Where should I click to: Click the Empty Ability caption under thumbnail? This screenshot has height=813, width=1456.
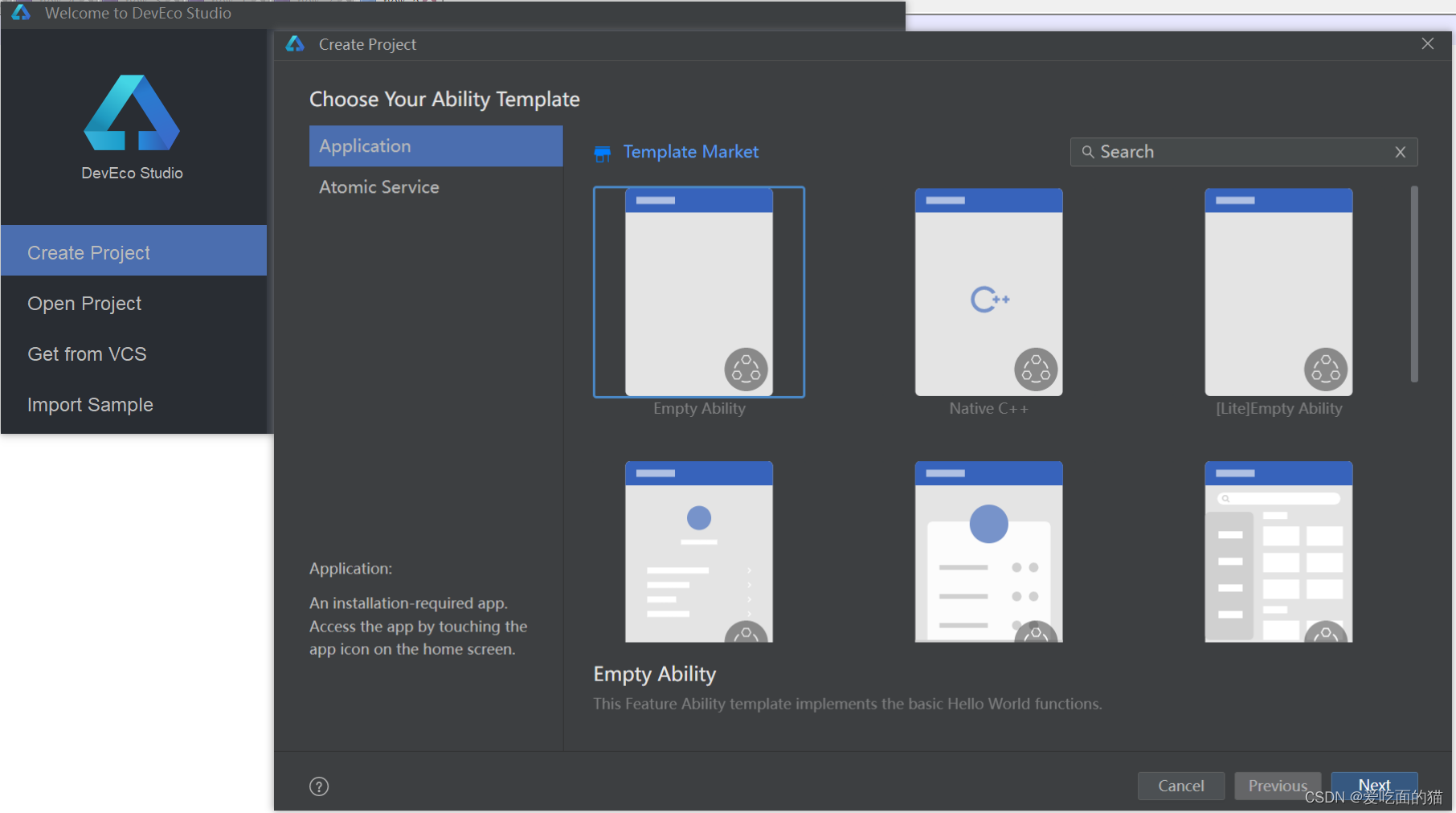(x=699, y=408)
